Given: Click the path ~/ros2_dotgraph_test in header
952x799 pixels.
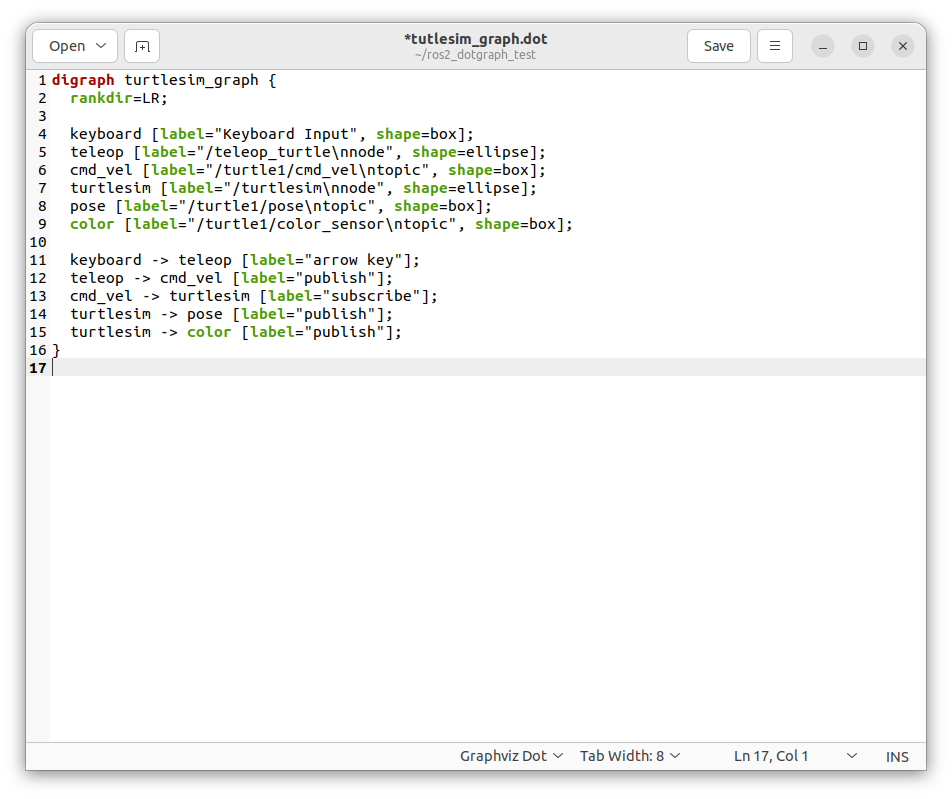Looking at the screenshot, I should [x=475, y=55].
